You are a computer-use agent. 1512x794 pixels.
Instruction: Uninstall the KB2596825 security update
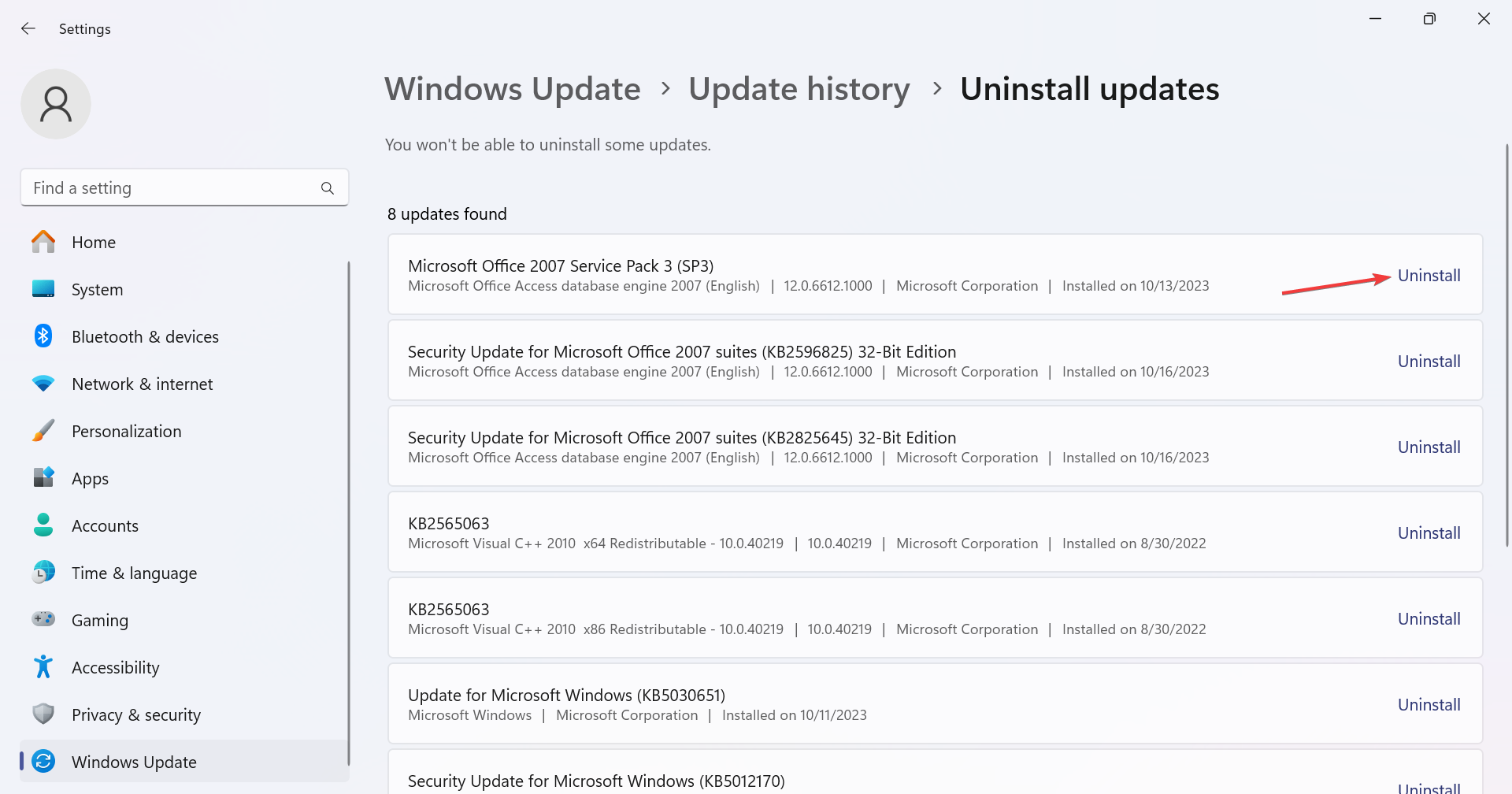(x=1429, y=362)
